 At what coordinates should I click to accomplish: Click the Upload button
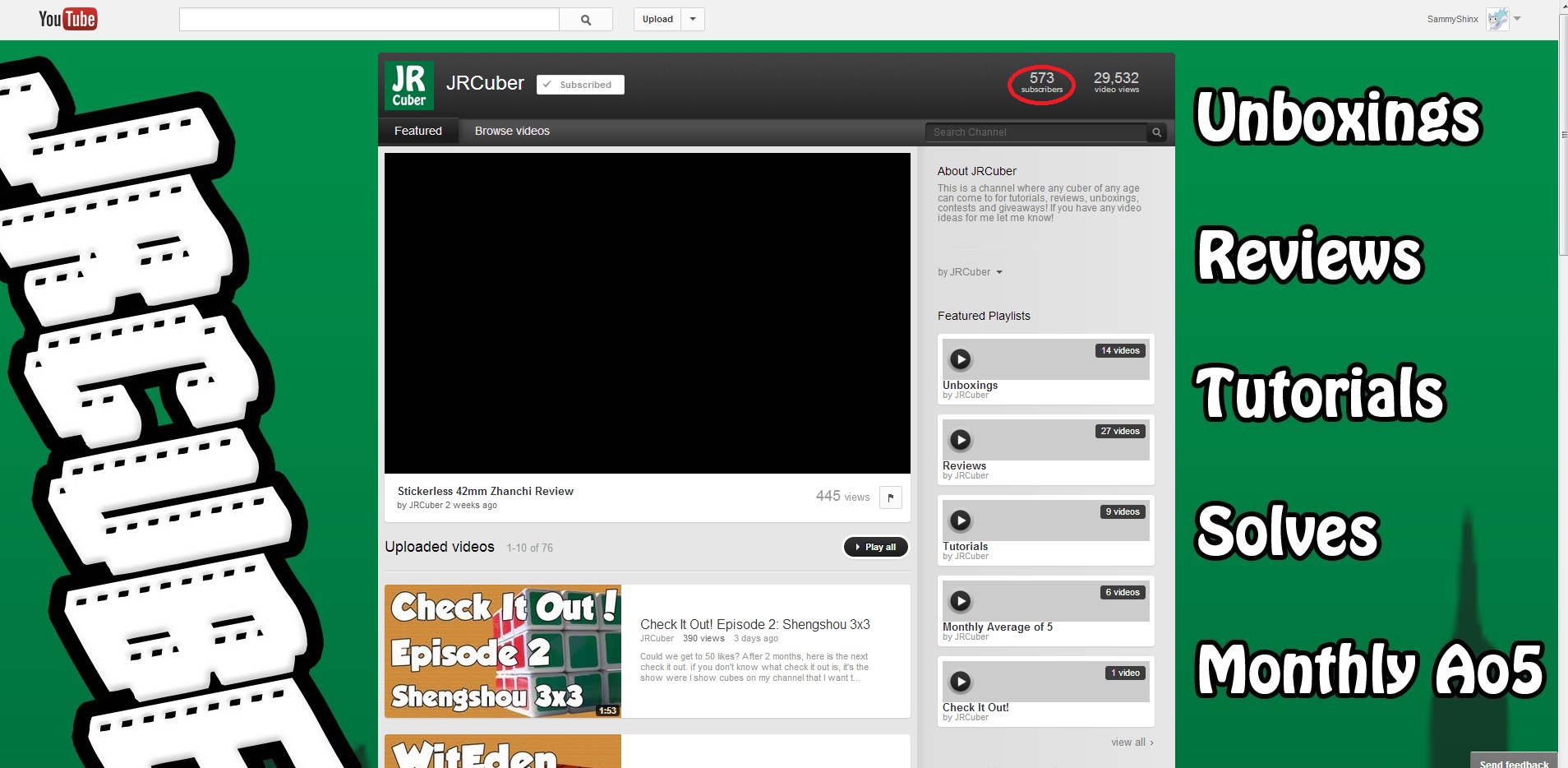pyautogui.click(x=657, y=20)
